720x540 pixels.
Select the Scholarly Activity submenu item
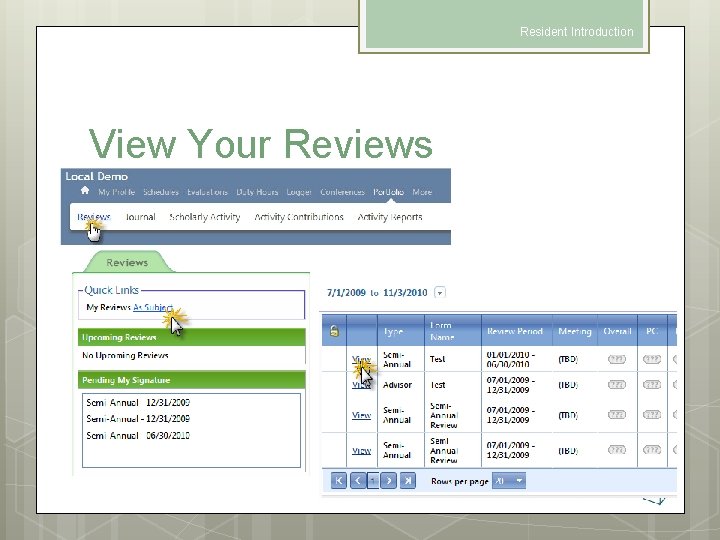click(x=204, y=217)
